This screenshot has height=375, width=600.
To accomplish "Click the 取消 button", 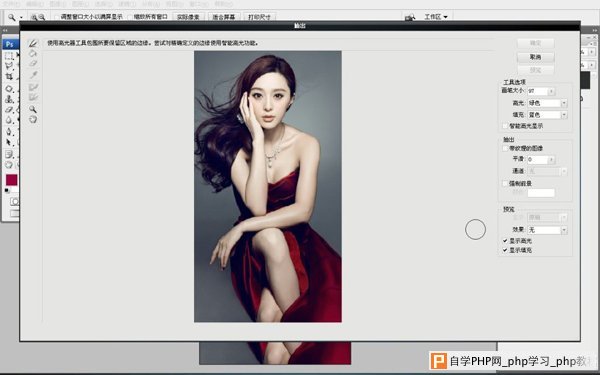I will pos(535,57).
